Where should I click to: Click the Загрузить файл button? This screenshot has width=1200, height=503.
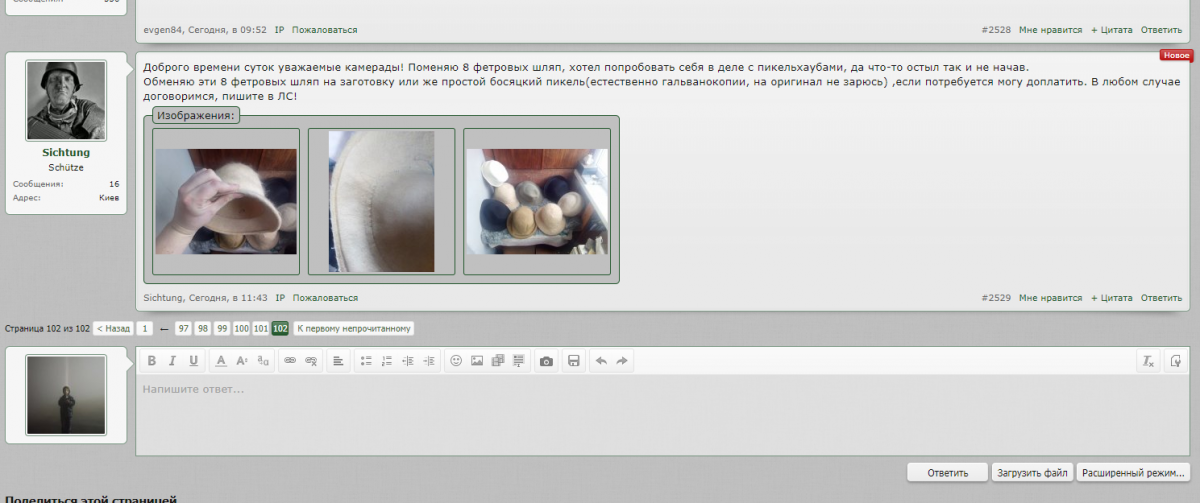click(1031, 473)
